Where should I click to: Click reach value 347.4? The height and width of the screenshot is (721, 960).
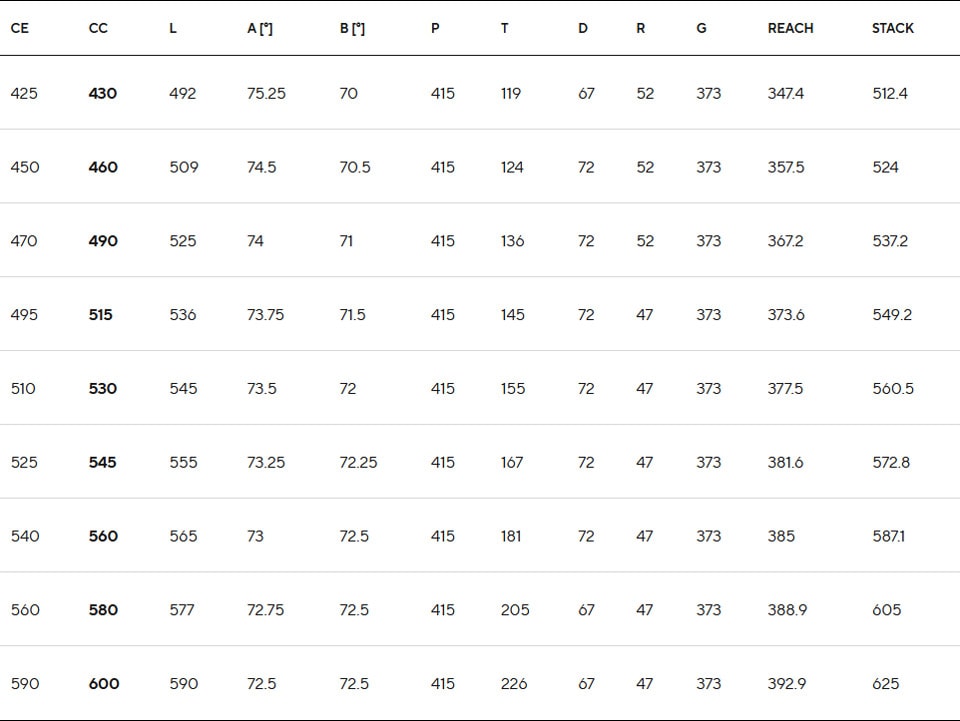point(786,93)
